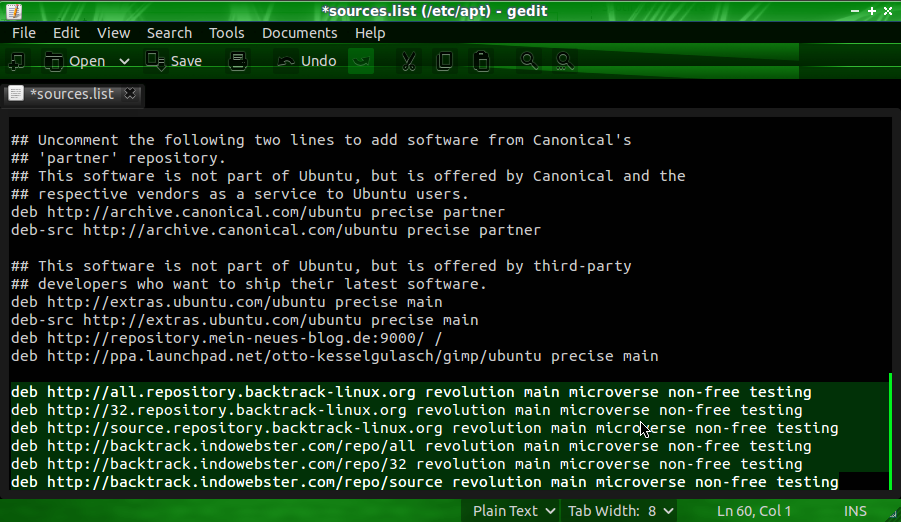Open the Documents menu
901x522 pixels.
click(299, 33)
